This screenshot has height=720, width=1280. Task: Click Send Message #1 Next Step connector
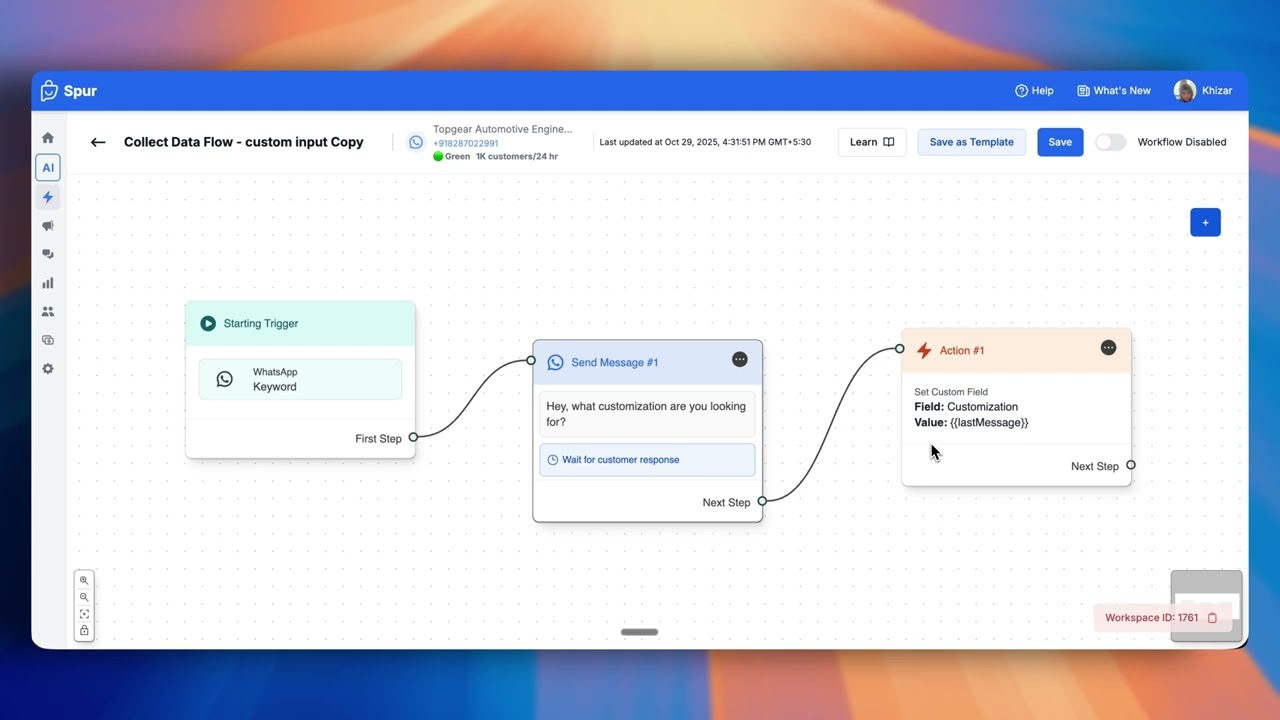762,501
